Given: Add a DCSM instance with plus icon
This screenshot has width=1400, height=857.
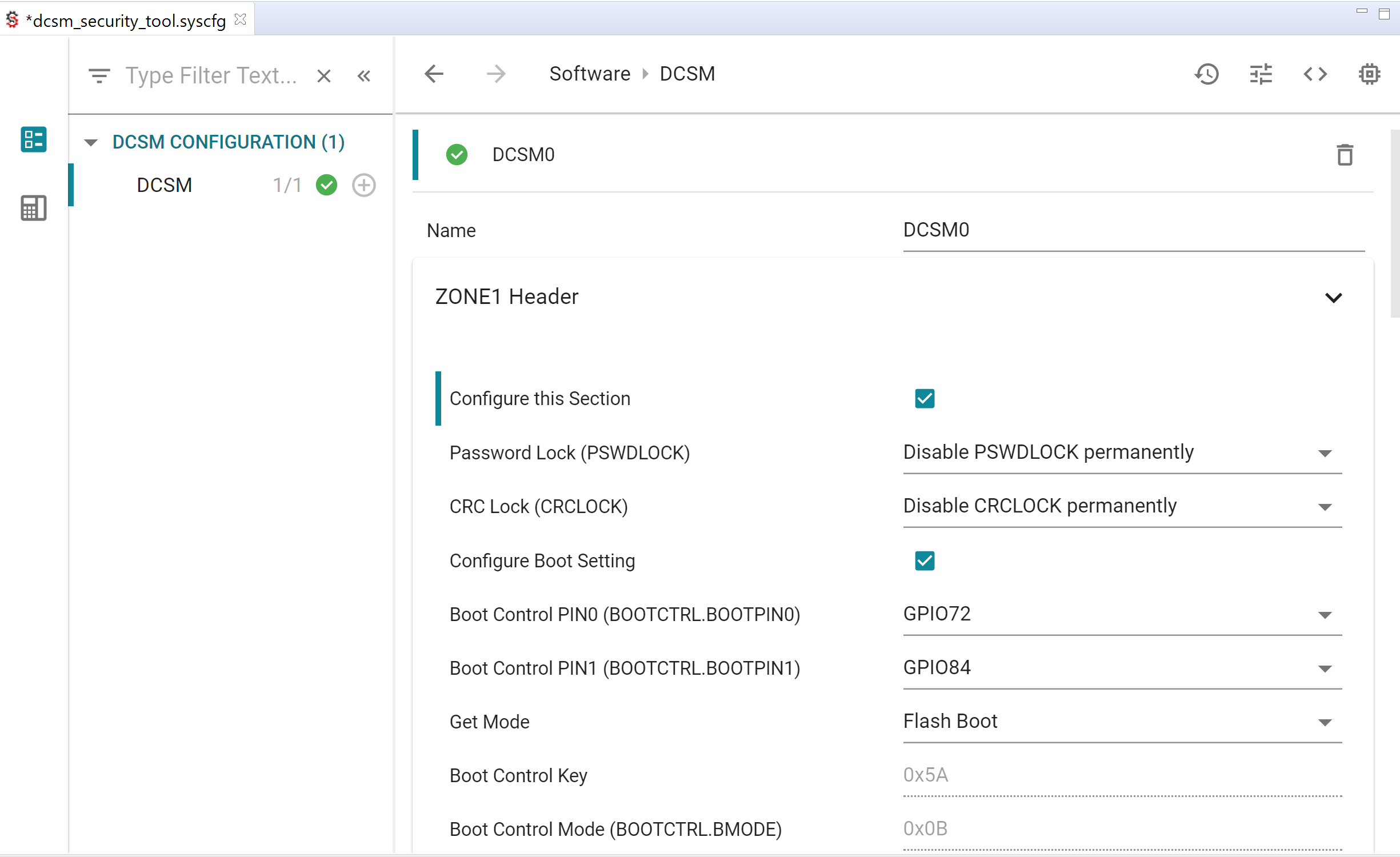Looking at the screenshot, I should (364, 185).
